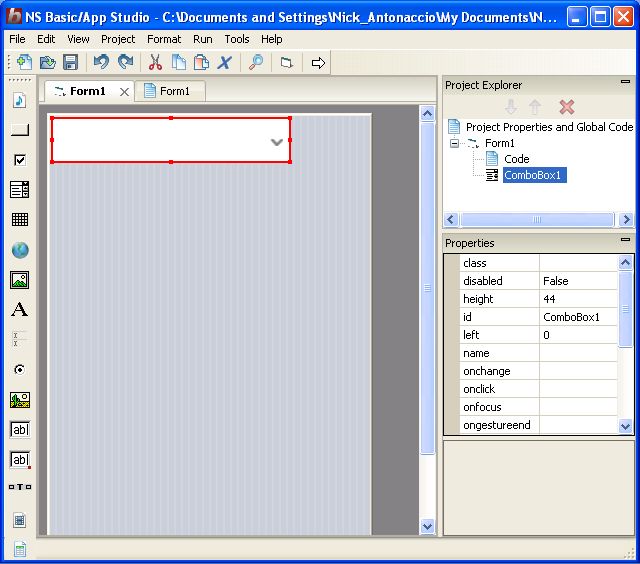Select the first 'abl' TextBox control in the toolbox
Viewport: 640px width, 564px height.
[20, 430]
